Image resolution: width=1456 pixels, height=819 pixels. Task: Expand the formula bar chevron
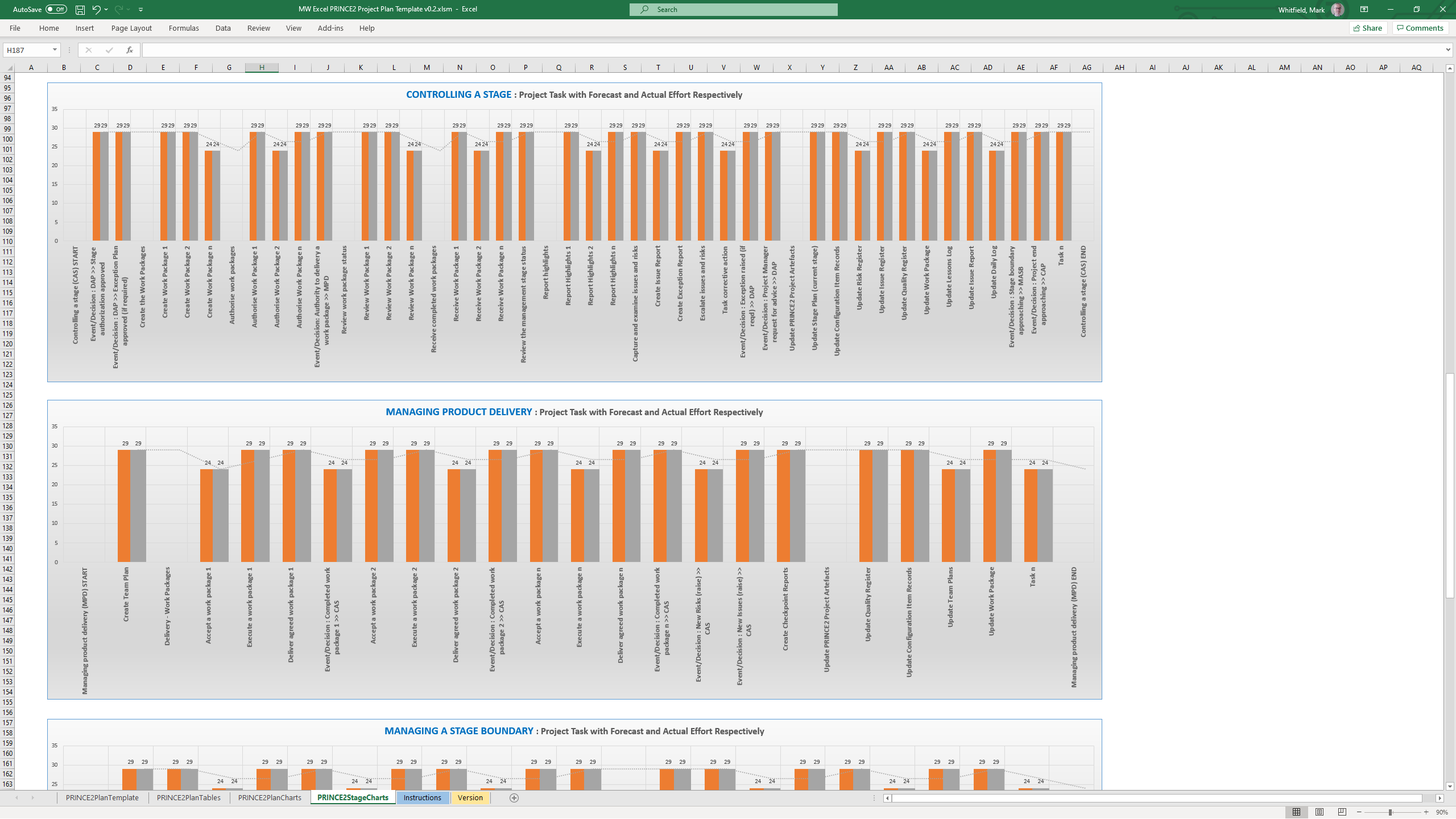(1447, 50)
